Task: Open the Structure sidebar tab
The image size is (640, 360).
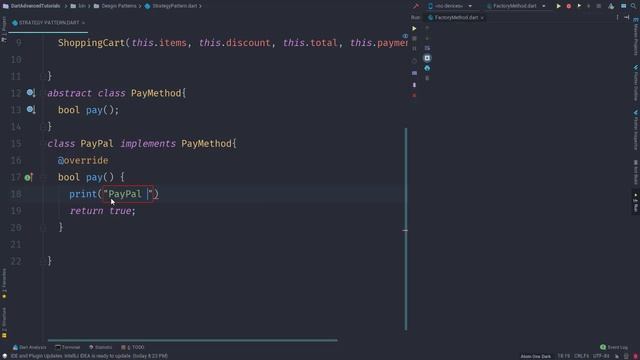Action: [x=4, y=322]
